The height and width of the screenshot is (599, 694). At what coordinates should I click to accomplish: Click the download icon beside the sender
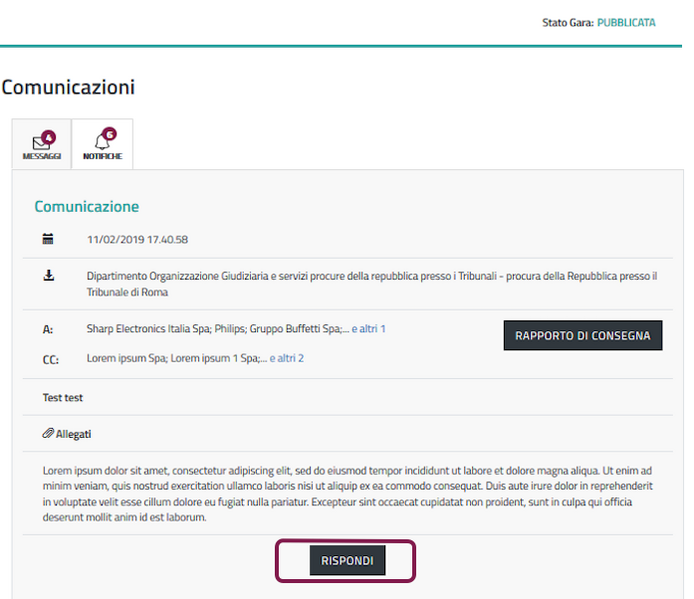(48, 275)
